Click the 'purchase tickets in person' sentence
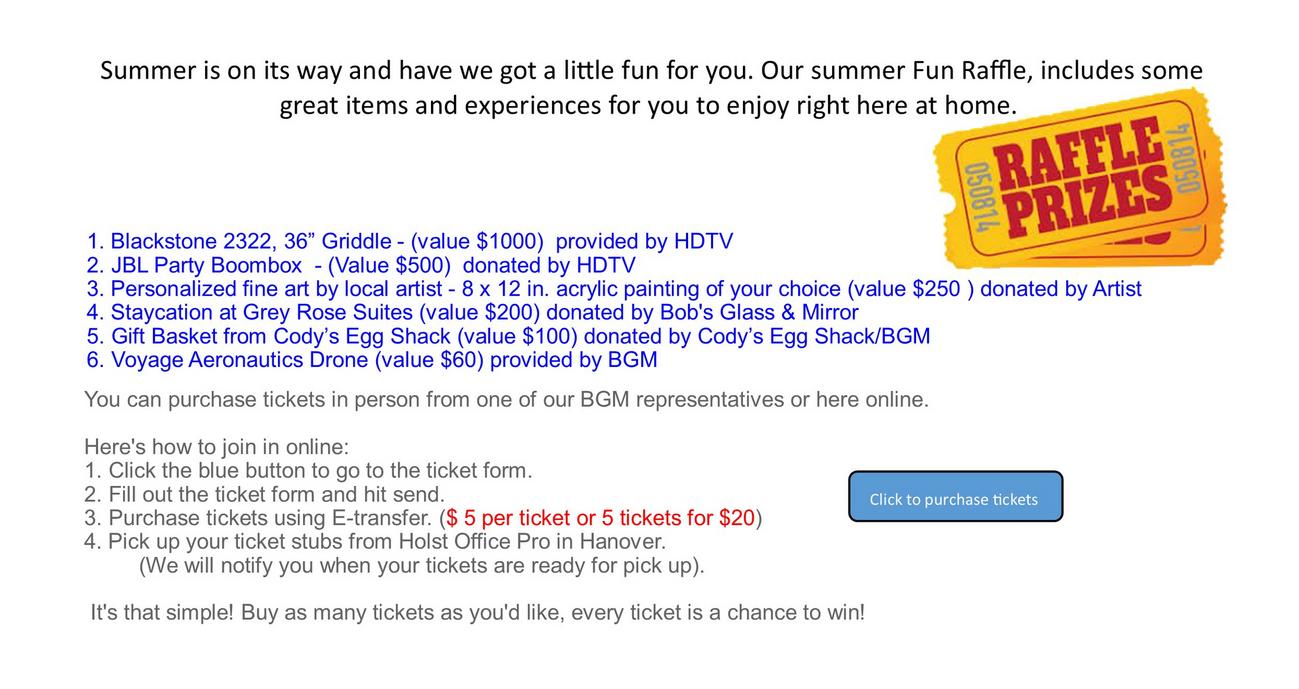 [x=506, y=400]
